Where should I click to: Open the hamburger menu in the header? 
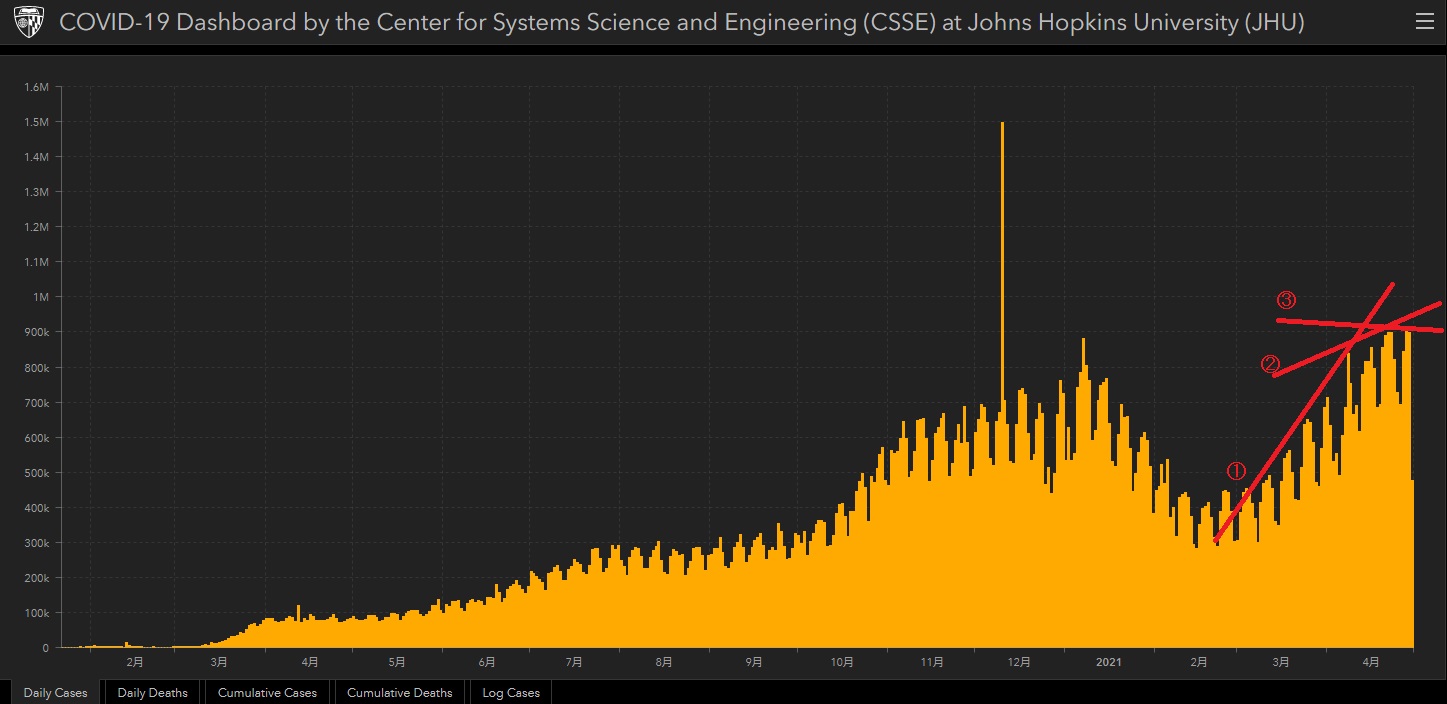click(x=1424, y=22)
